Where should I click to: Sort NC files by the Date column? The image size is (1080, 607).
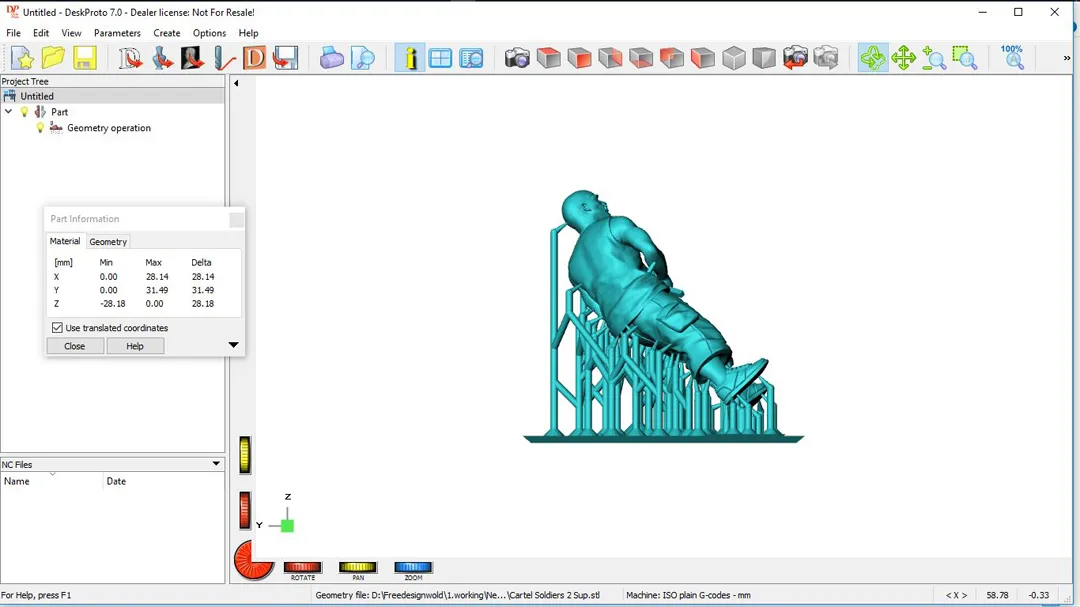coord(163,481)
